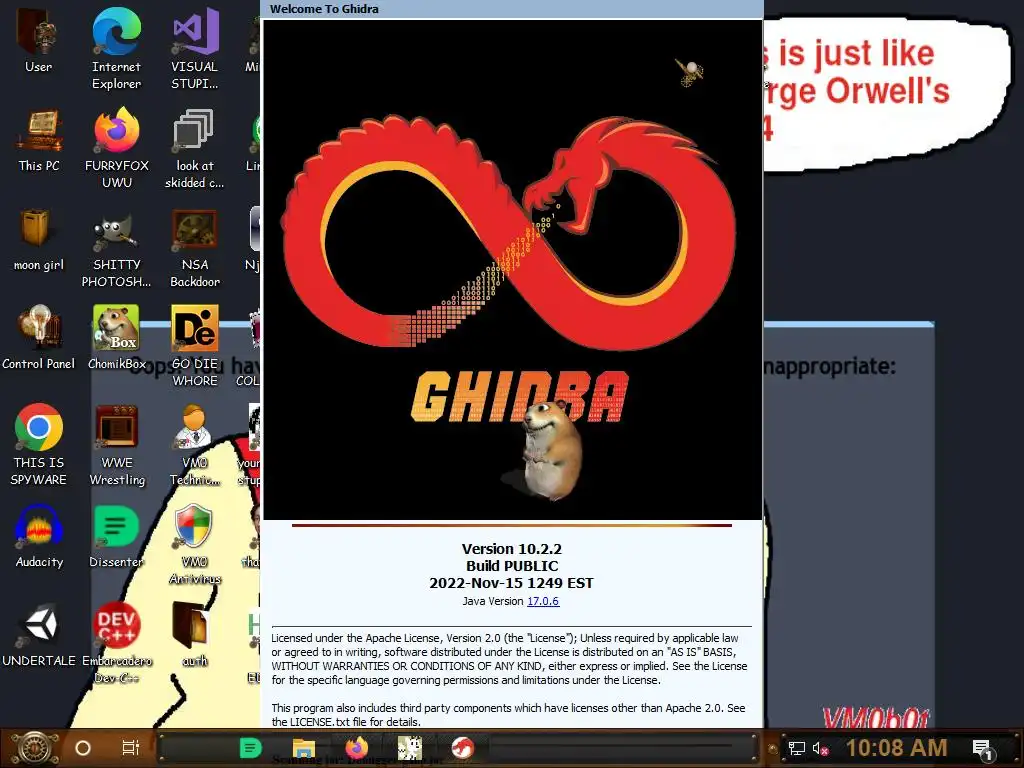Click the Ghidra dragon splash image

(512, 270)
